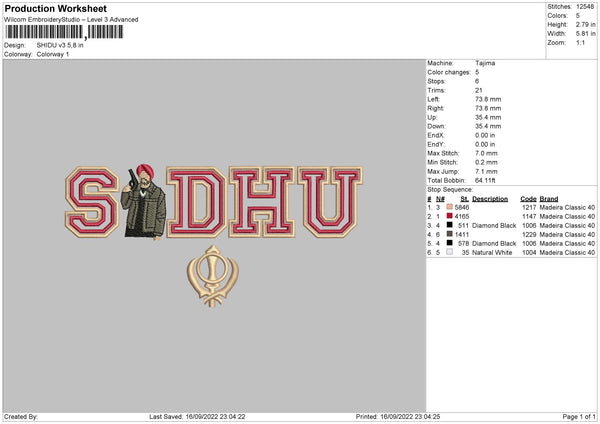Pick the black swatch in the 511 row
Screen dimensions: 600x424
[x=450, y=225]
